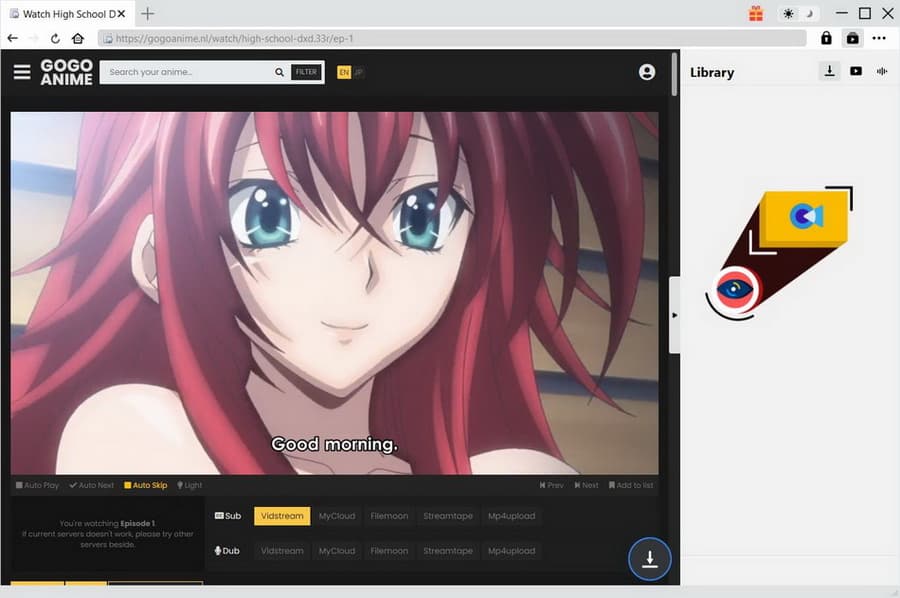The image size is (900, 598).
Task: Disable the Auto Skip option
Action: coord(145,485)
